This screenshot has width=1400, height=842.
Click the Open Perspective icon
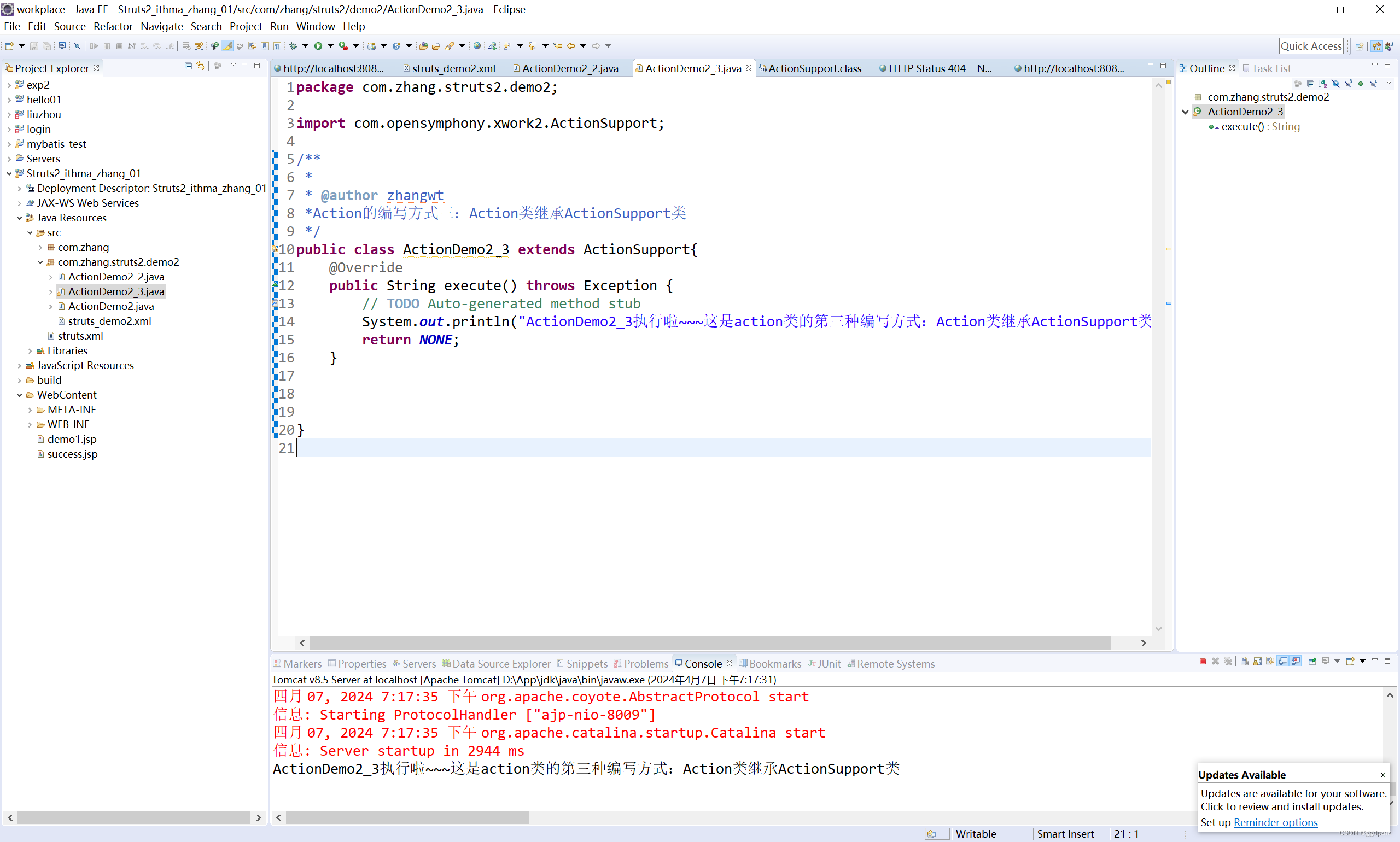(1358, 46)
